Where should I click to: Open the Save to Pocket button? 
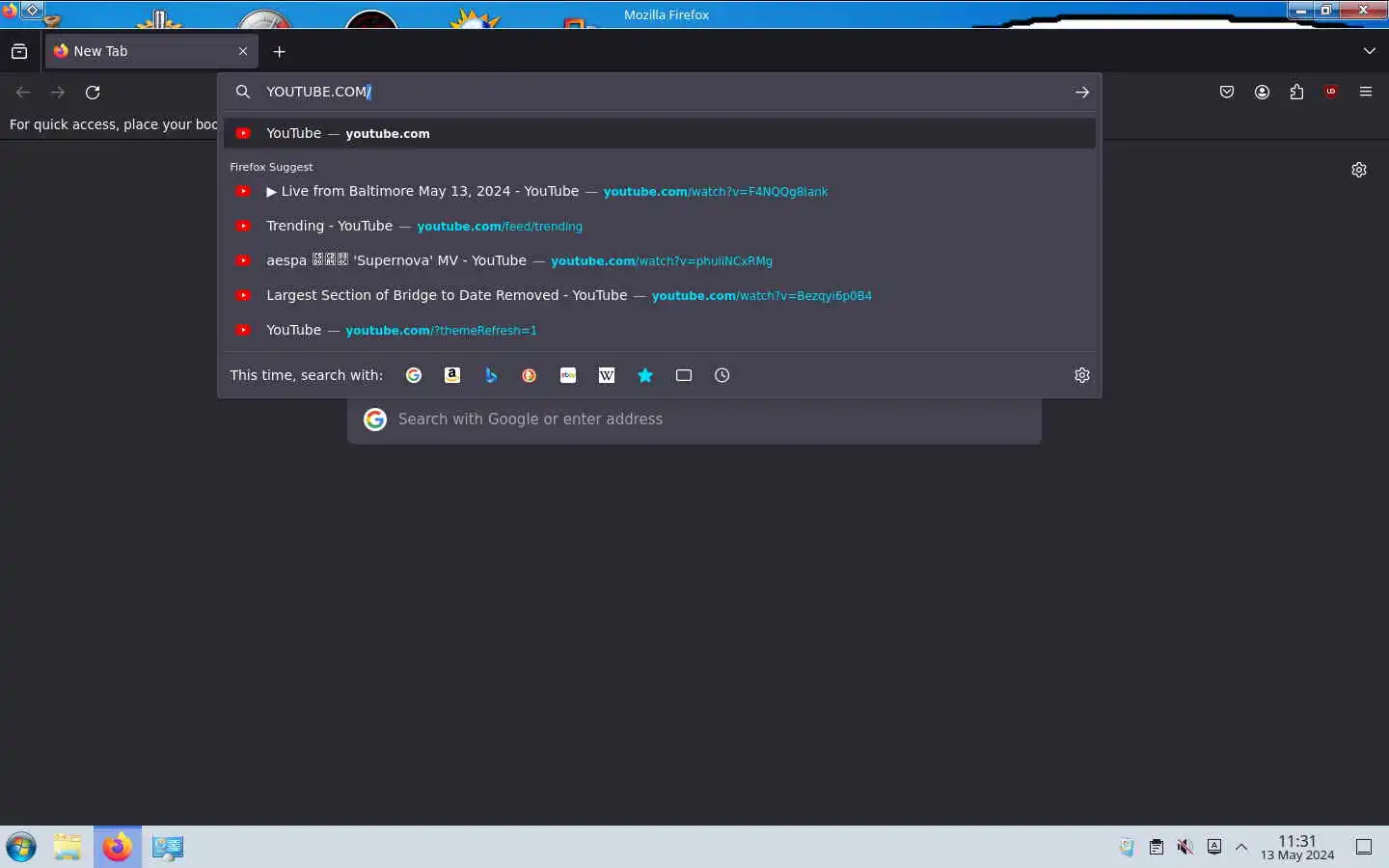pyautogui.click(x=1227, y=92)
